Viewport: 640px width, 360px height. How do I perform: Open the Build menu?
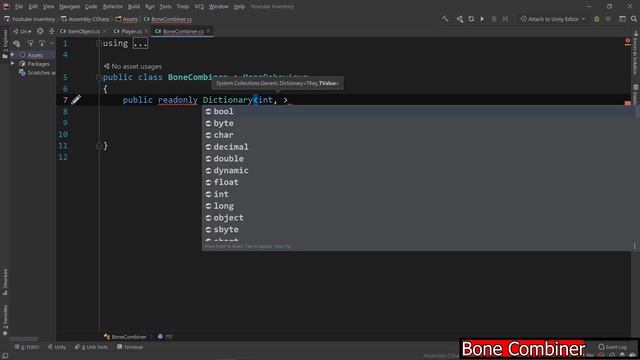(134, 7)
